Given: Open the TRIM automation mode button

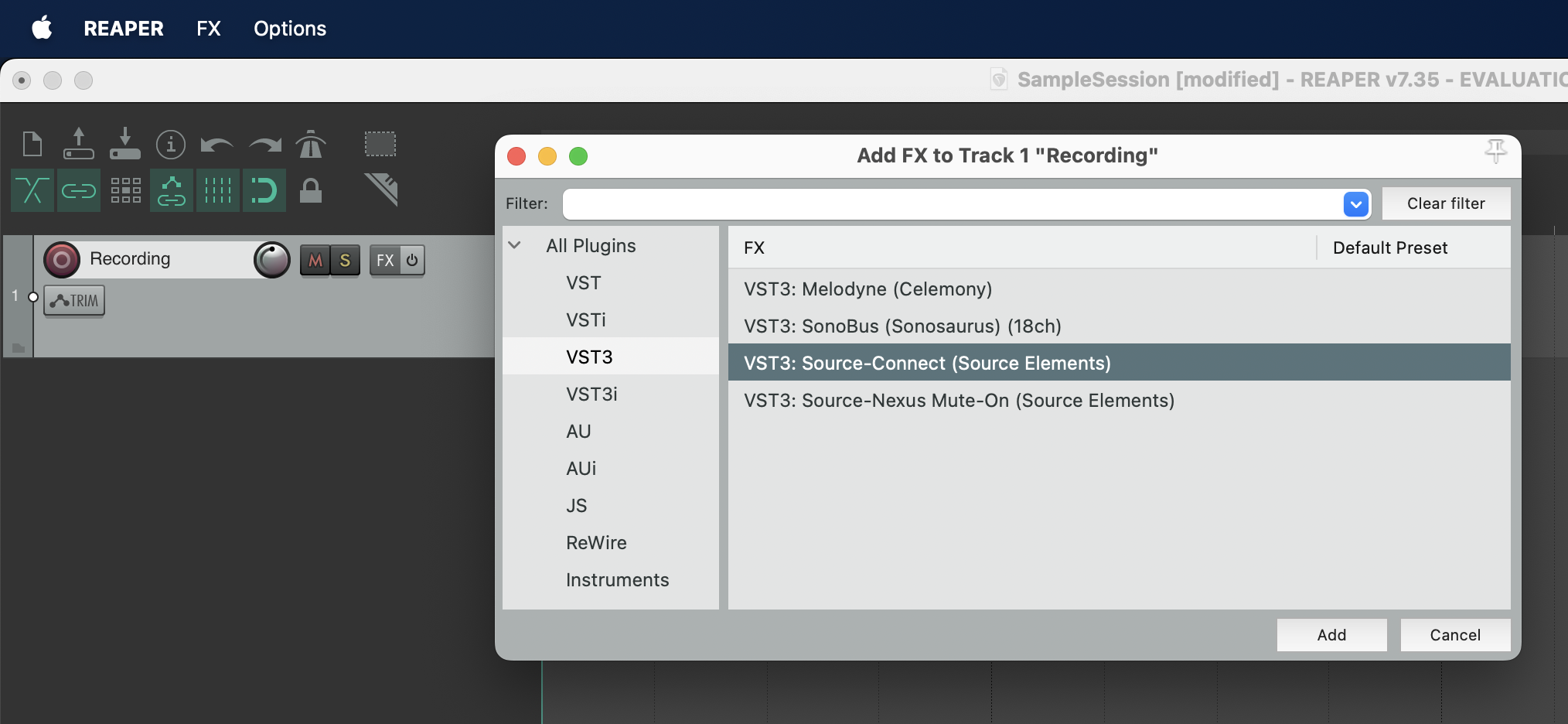Looking at the screenshot, I should tap(74, 301).
